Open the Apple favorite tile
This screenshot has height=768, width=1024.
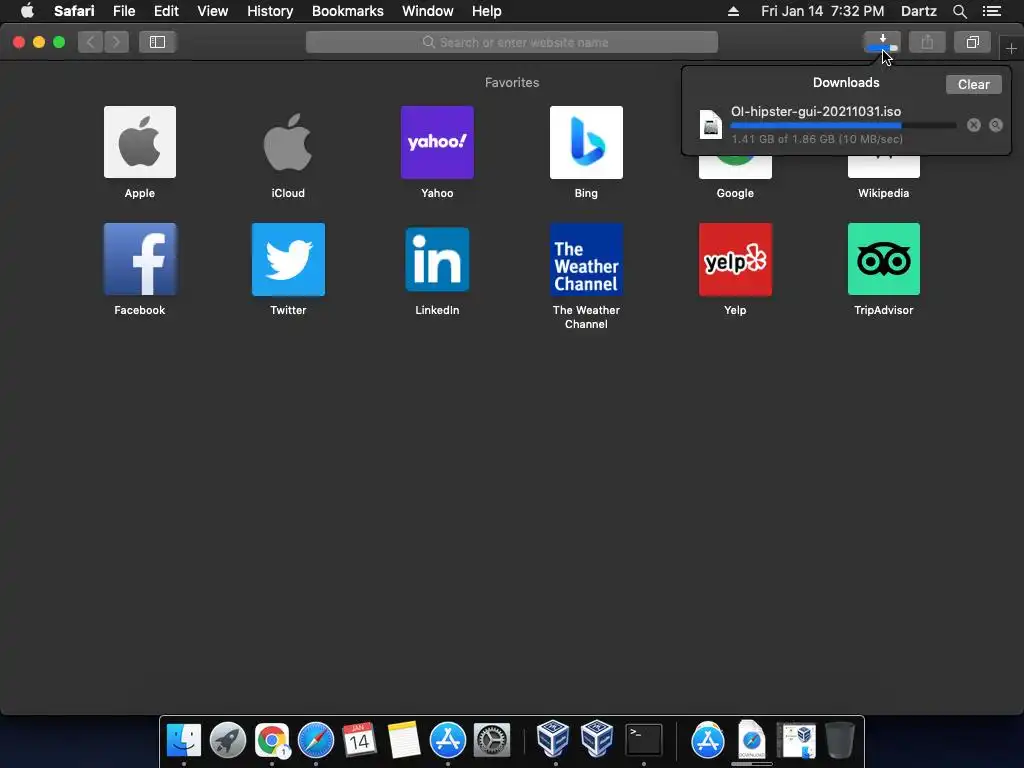point(140,142)
